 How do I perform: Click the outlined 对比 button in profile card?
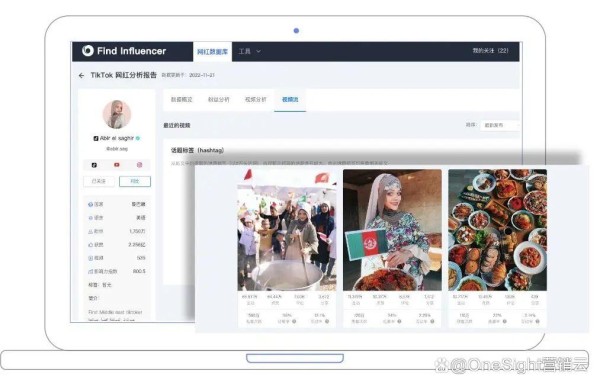[135, 181]
